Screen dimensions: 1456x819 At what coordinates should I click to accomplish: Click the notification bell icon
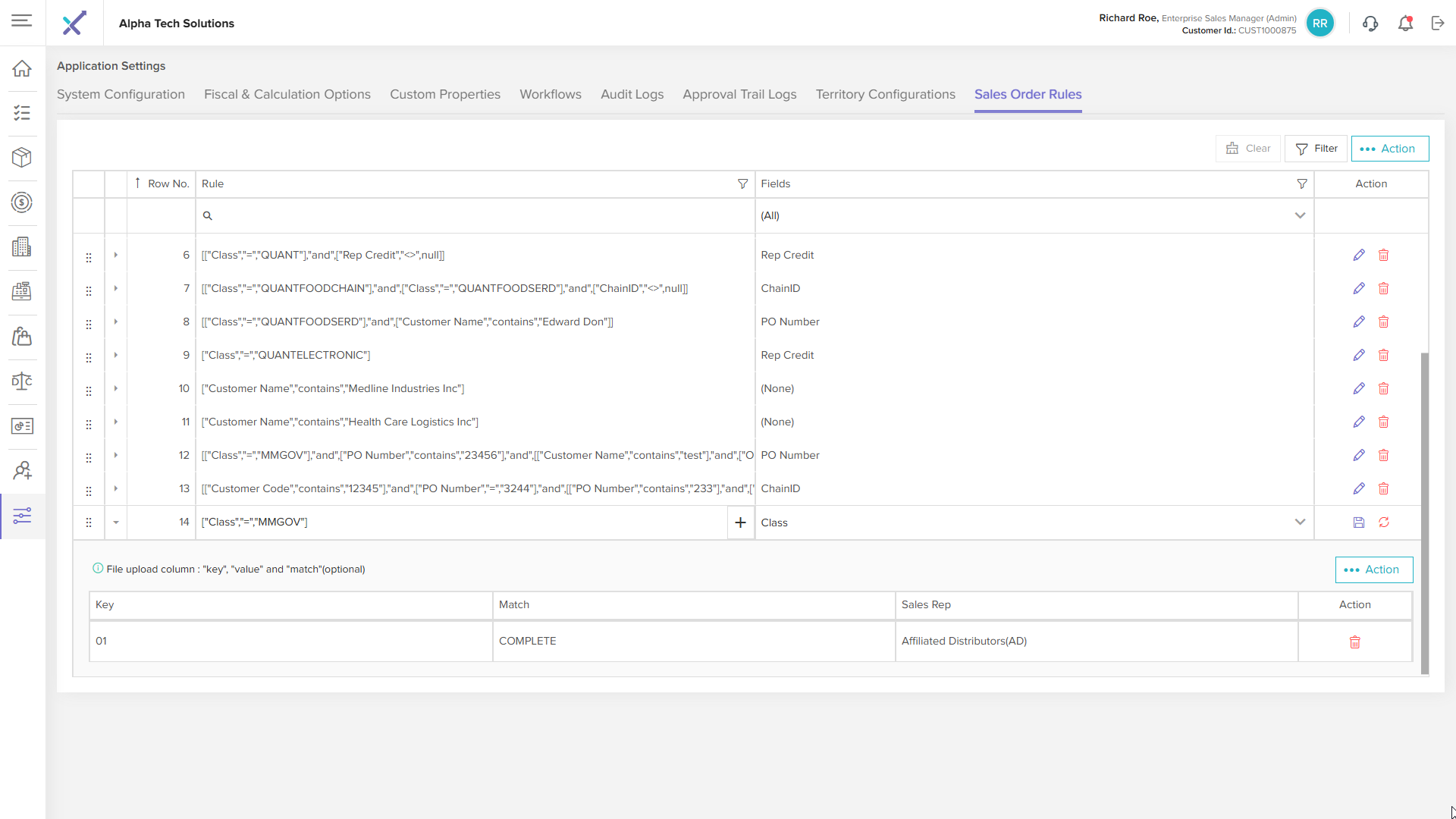click(x=1405, y=24)
